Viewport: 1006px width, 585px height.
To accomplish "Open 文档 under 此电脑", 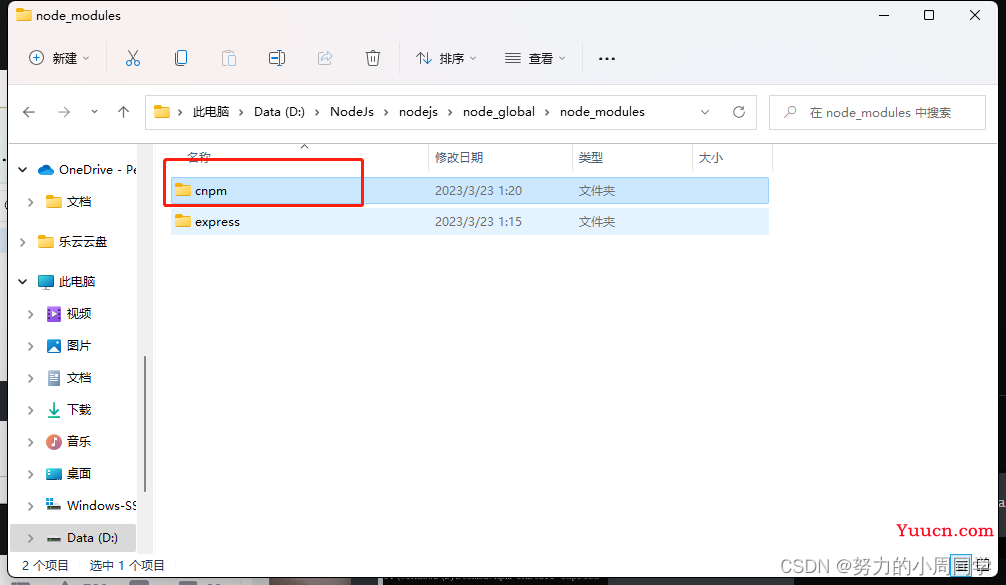I will click(x=69, y=378).
